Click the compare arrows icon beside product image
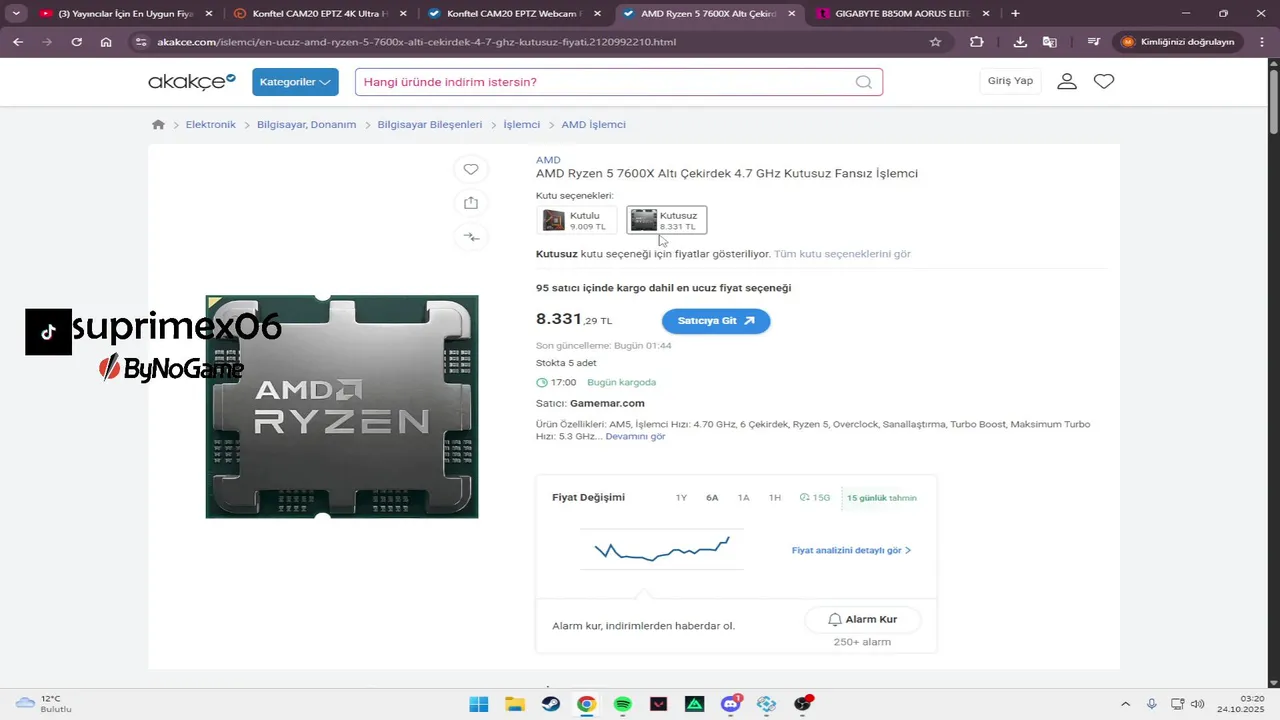Screen dimensions: 1280x720 coord(471,237)
